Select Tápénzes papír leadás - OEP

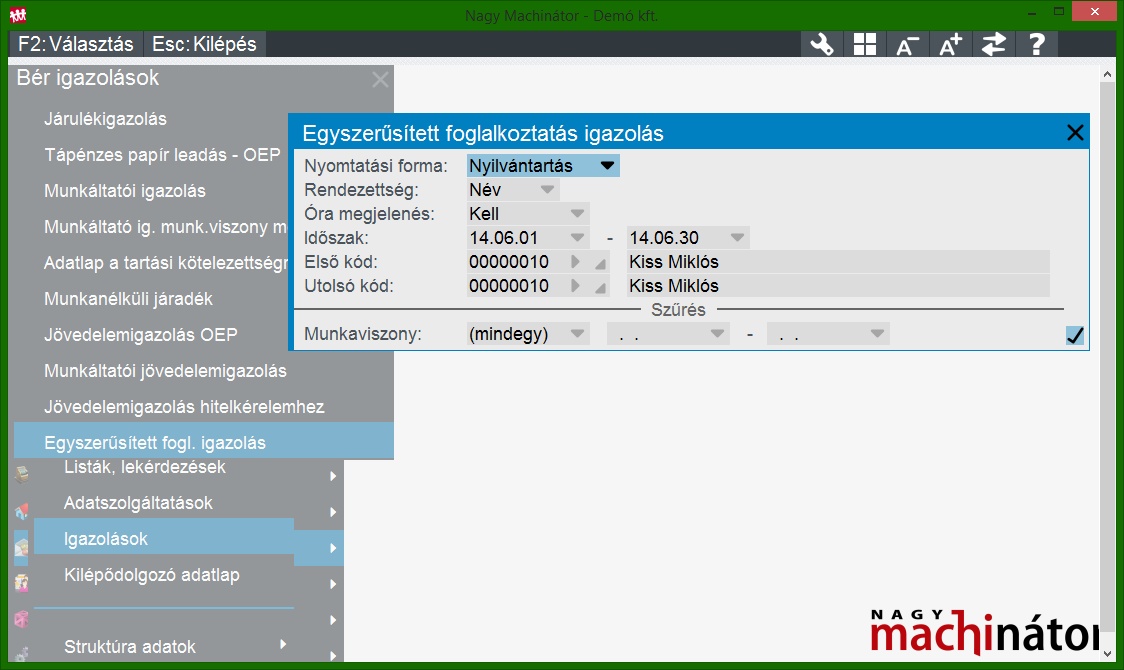coord(162,155)
